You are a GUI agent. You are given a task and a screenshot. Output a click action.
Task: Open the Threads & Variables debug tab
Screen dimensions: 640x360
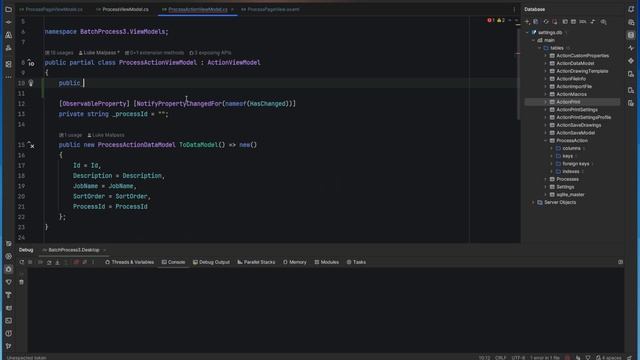pyautogui.click(x=129, y=262)
